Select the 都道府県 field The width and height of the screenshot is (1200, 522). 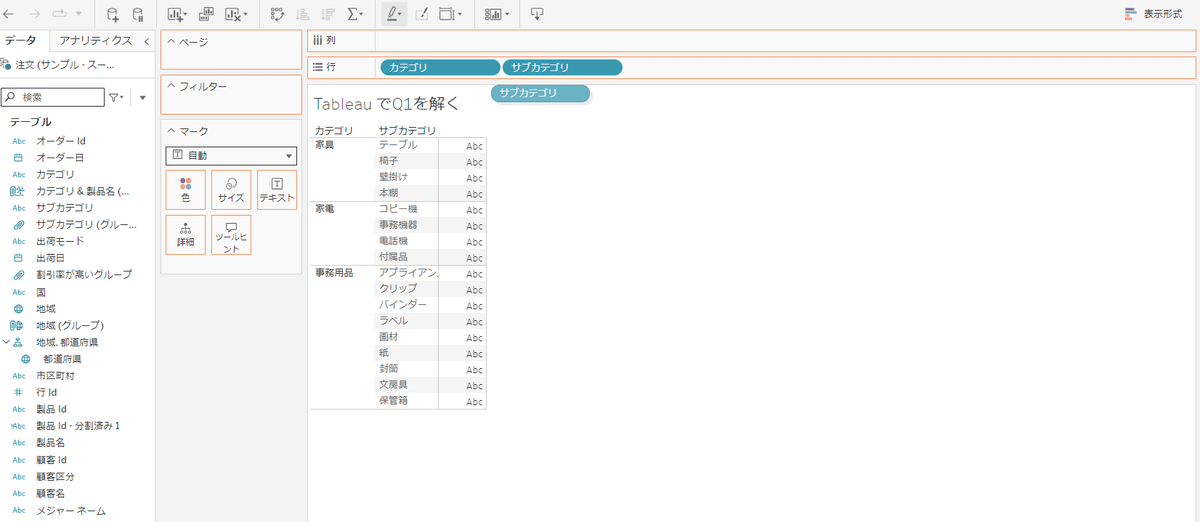[62, 358]
